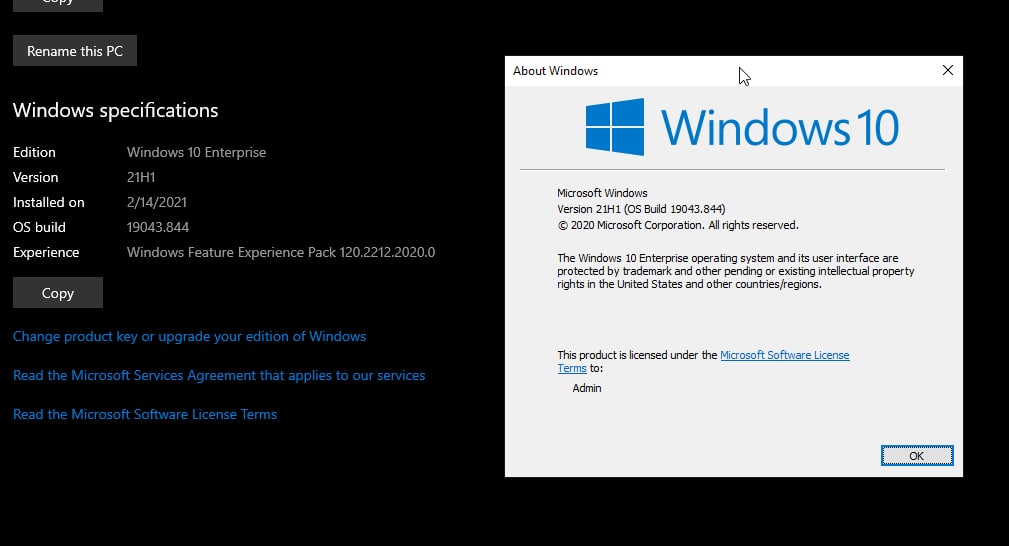This screenshot has height=546, width=1009.
Task: Click the Windows 10 wordmark in dialog
Action: 779,127
